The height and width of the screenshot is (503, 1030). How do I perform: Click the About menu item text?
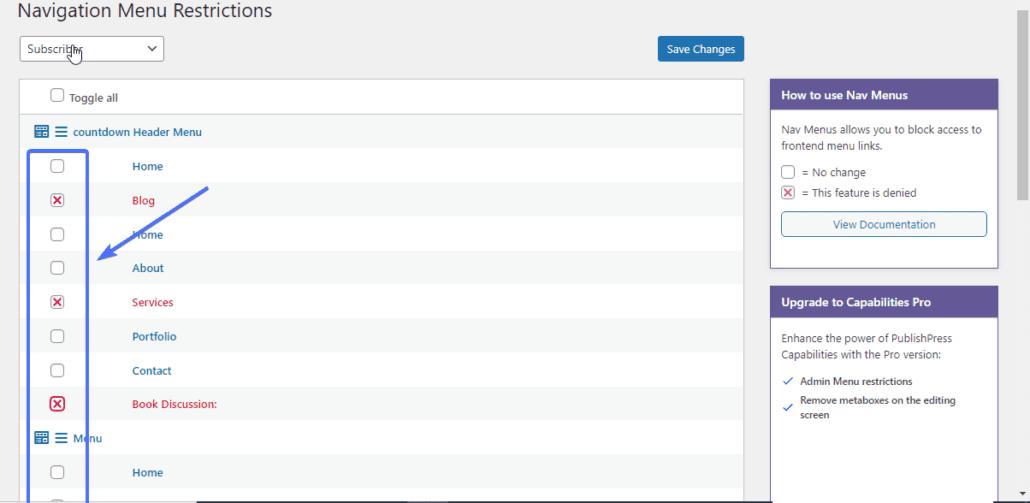tap(148, 268)
